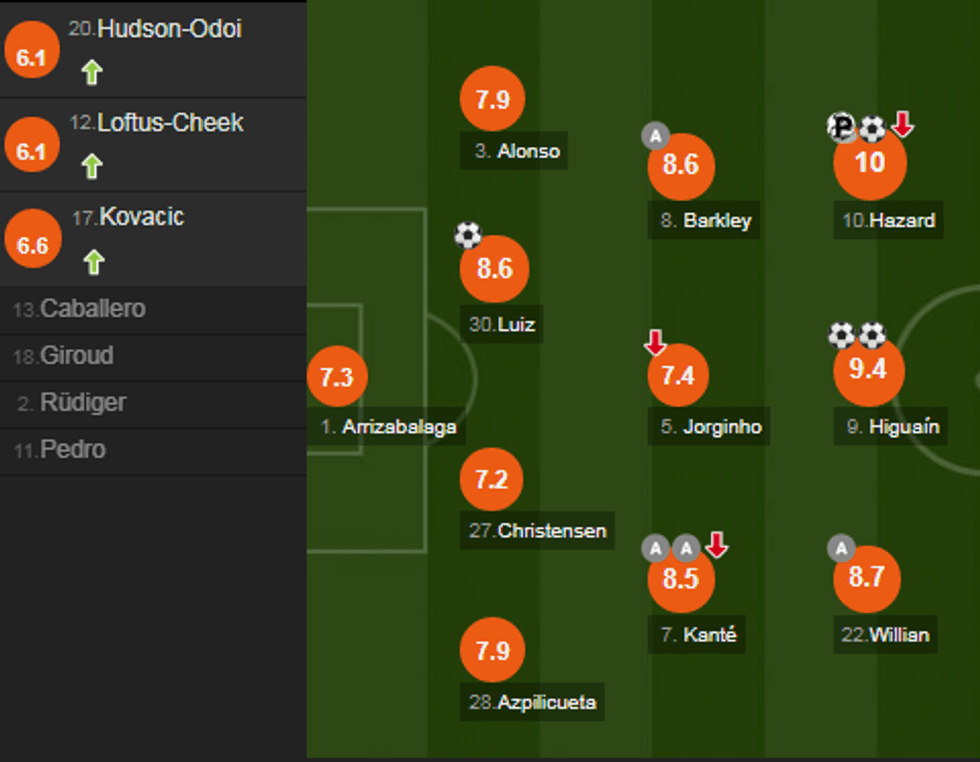Click the goal icon above Luiz's rating
The image size is (980, 762).
467,236
